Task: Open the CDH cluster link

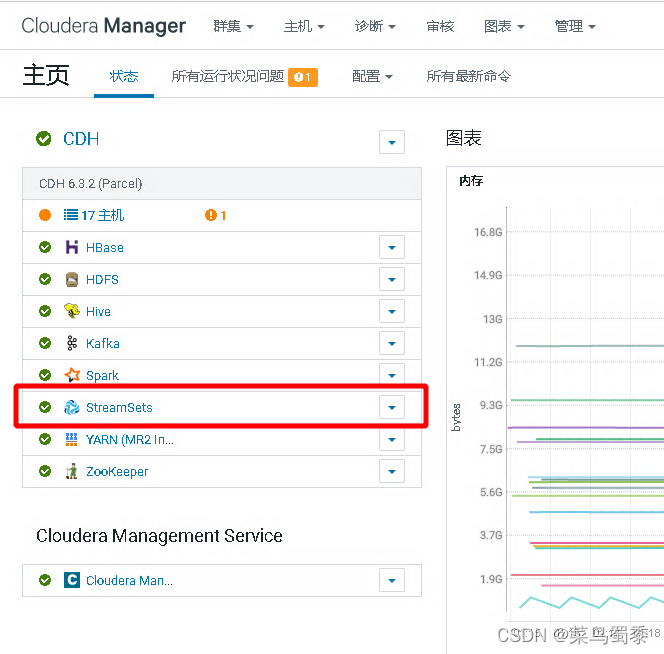Action: coord(81,139)
